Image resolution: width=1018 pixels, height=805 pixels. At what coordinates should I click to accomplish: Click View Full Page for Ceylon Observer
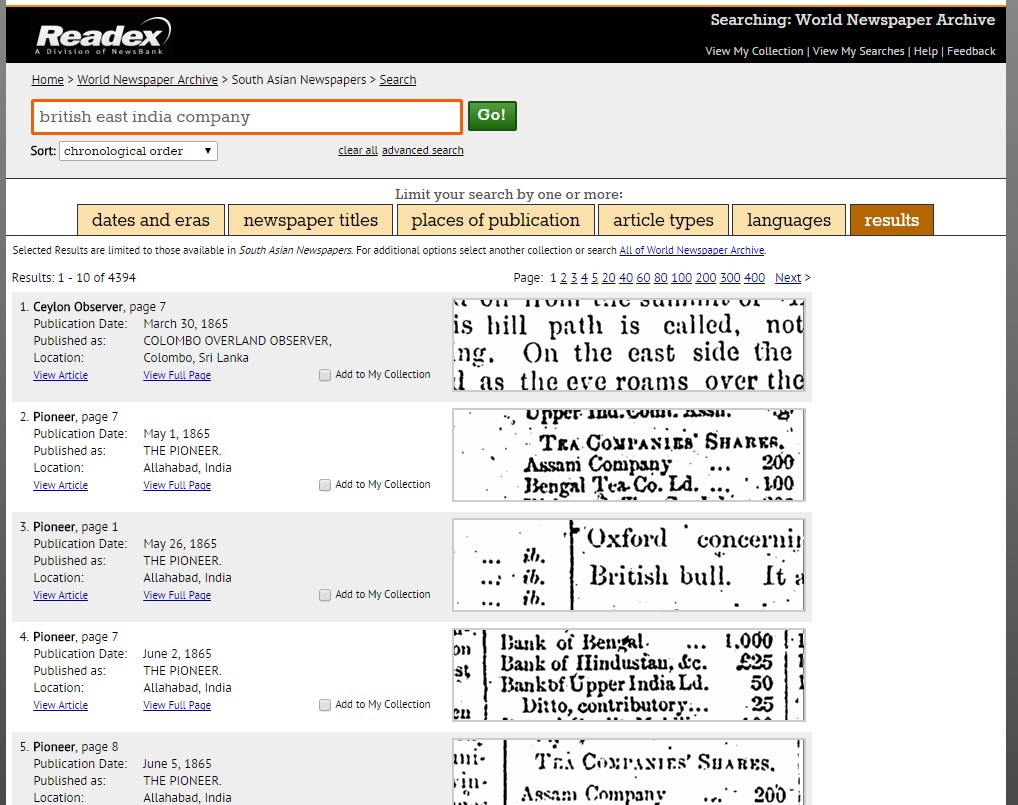tap(177, 376)
